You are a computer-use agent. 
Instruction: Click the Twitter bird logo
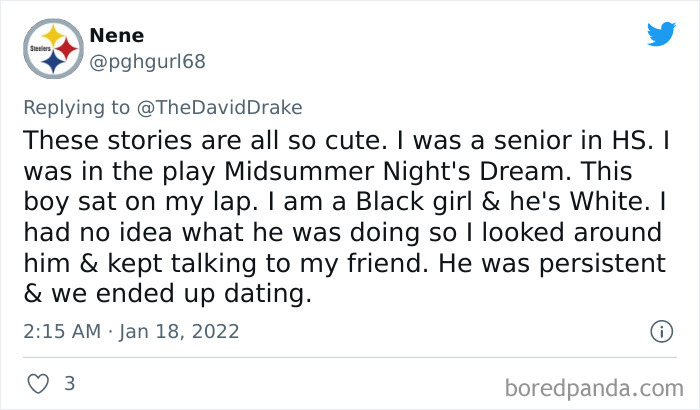pyautogui.click(x=661, y=35)
